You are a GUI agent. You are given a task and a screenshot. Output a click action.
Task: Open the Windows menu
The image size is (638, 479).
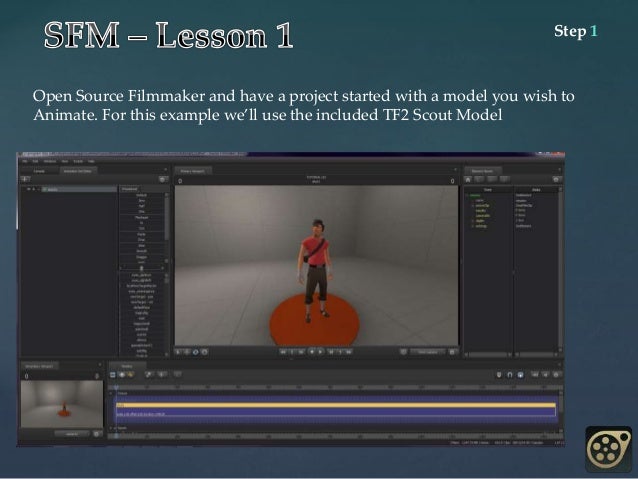click(50, 162)
